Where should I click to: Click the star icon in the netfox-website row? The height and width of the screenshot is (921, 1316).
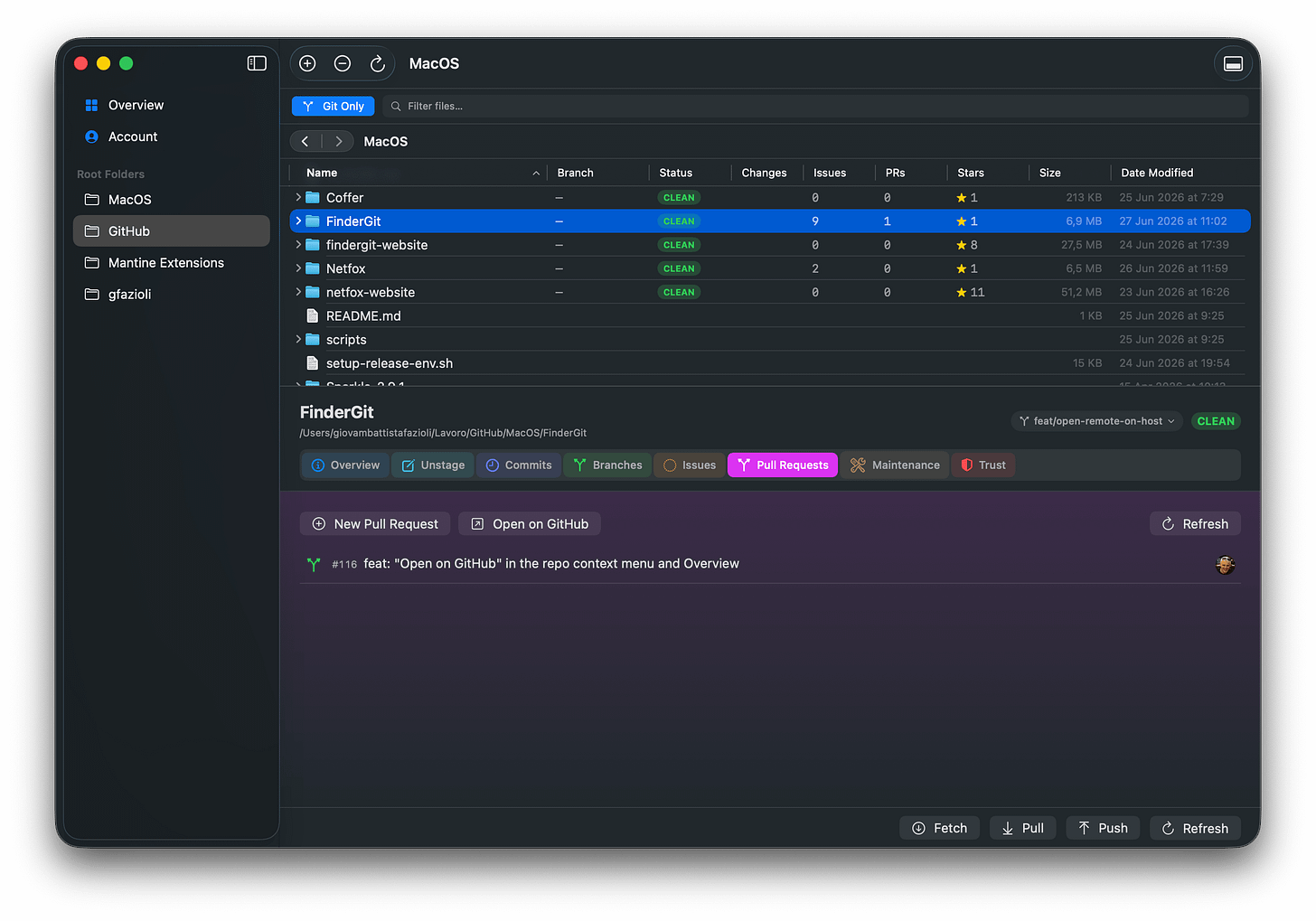(x=962, y=292)
